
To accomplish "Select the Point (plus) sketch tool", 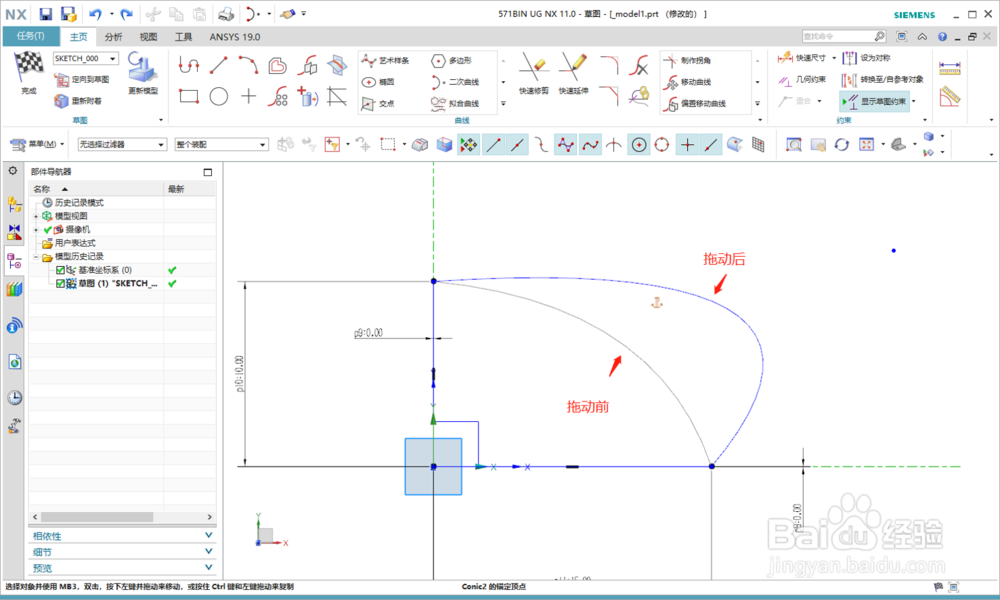I will [248, 96].
